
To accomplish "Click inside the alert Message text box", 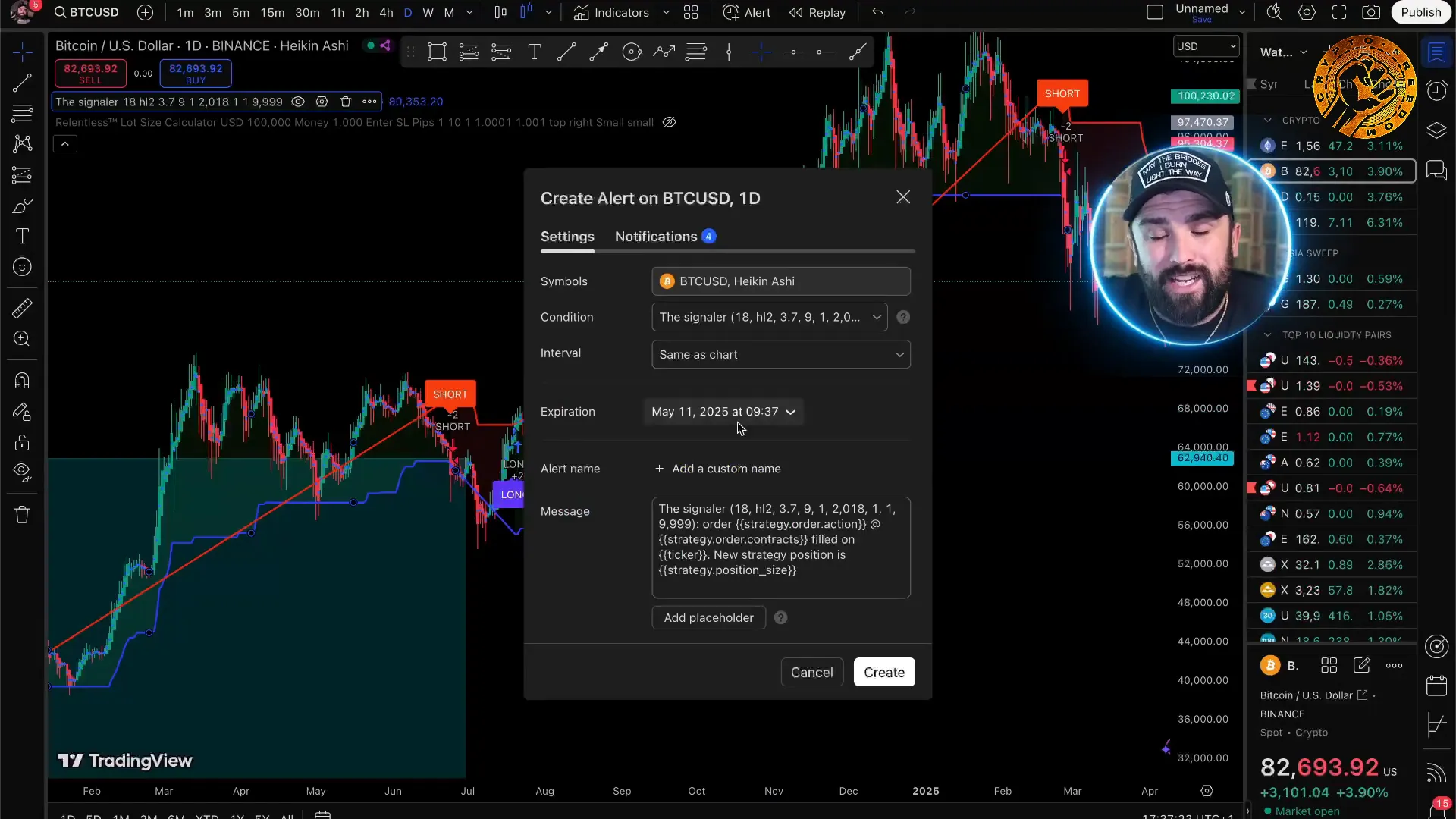I will (781, 548).
